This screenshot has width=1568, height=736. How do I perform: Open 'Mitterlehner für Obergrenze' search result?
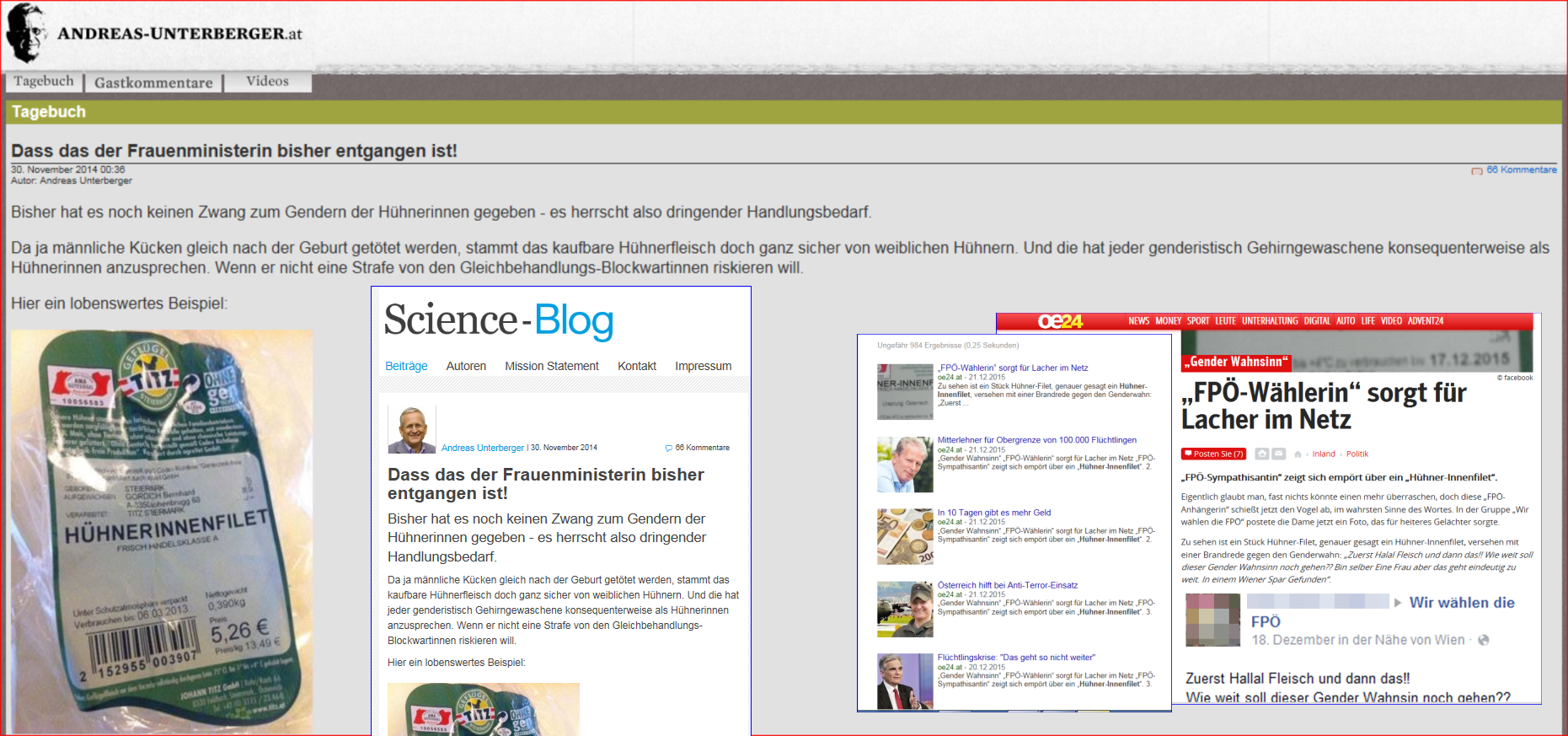point(1036,440)
